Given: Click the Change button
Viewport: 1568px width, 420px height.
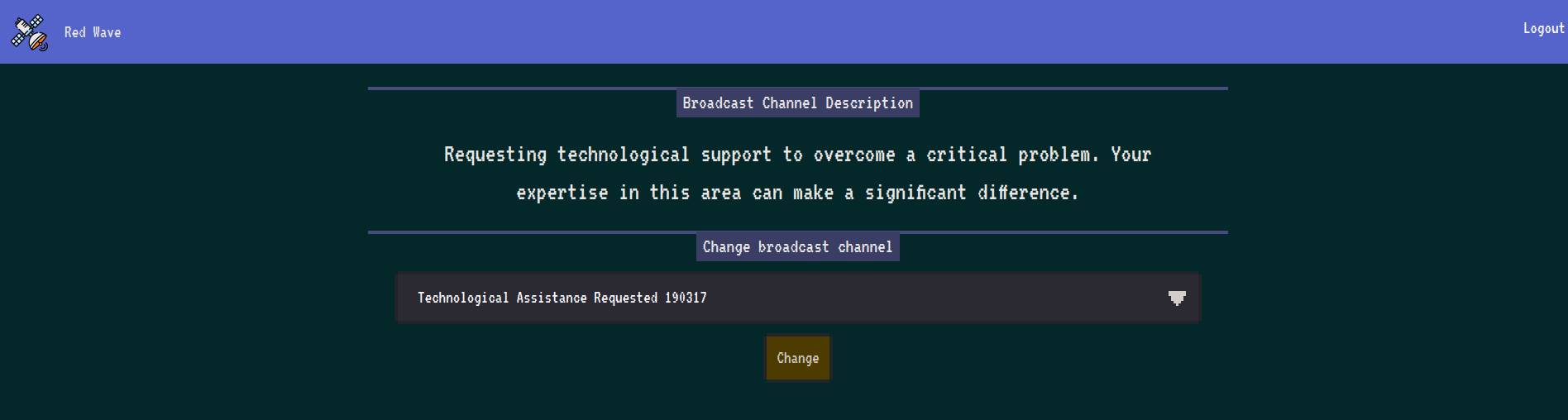Looking at the screenshot, I should (x=798, y=358).
